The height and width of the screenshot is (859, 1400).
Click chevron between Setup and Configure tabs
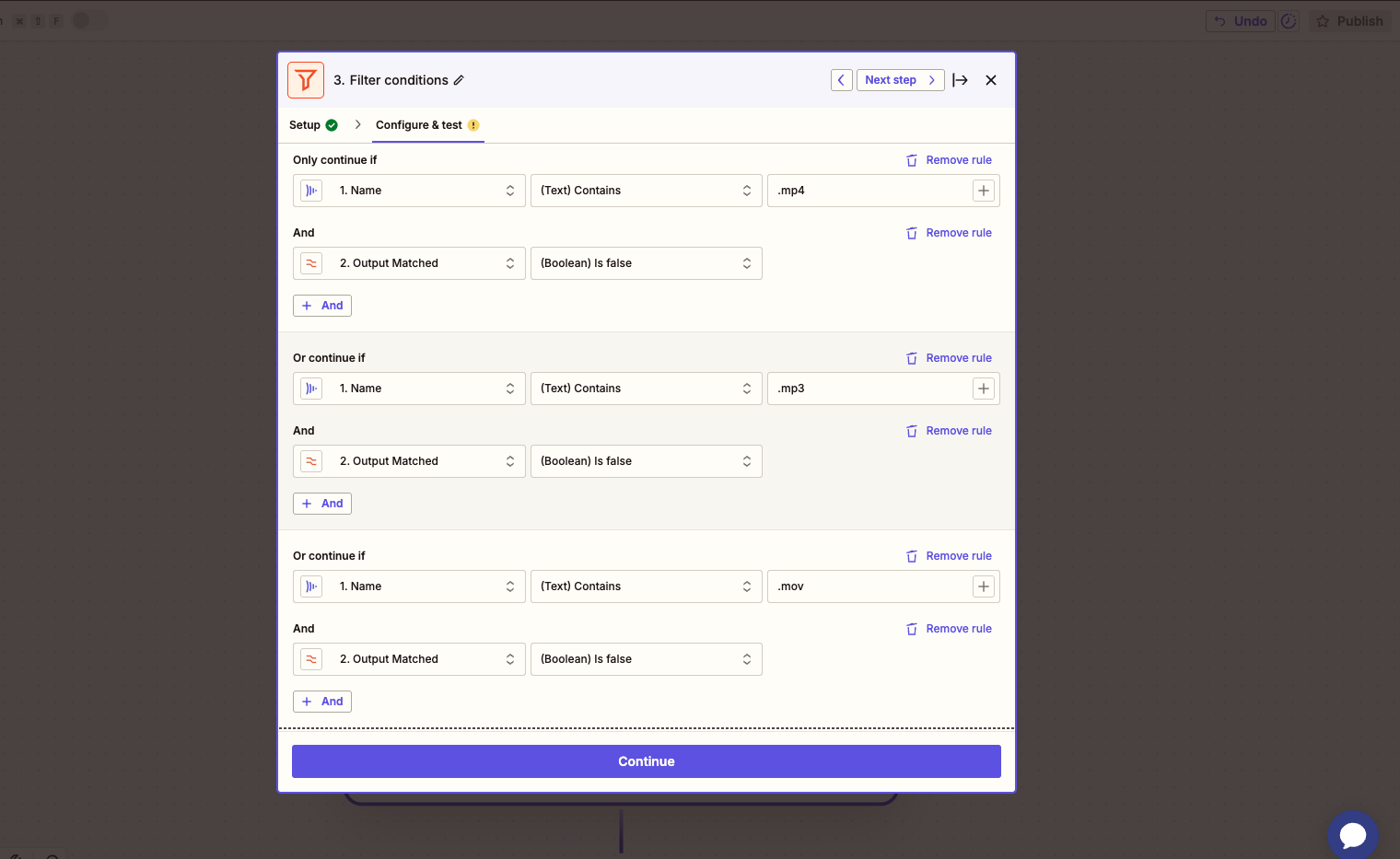[357, 124]
